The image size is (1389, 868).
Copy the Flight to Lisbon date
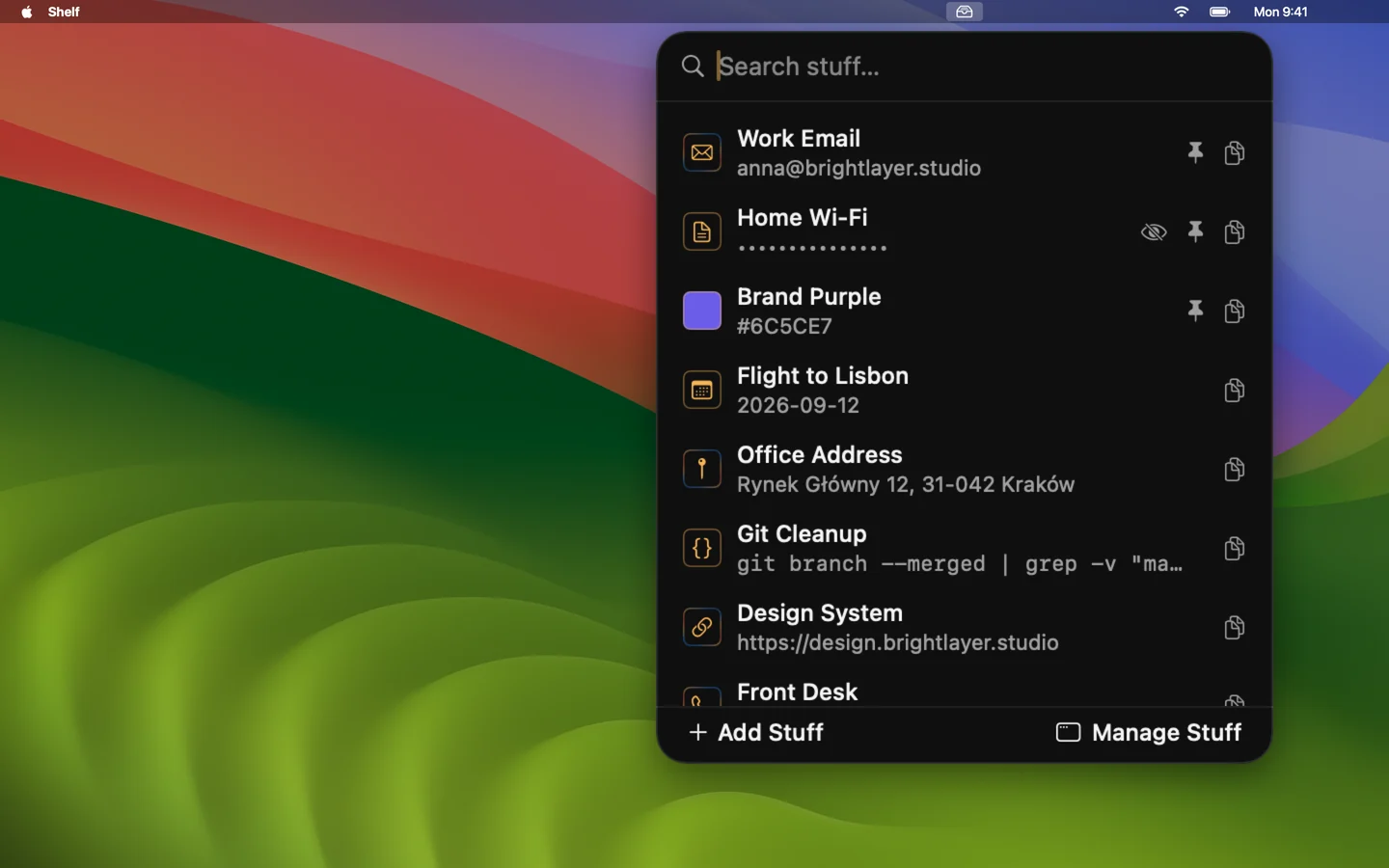click(x=1234, y=390)
